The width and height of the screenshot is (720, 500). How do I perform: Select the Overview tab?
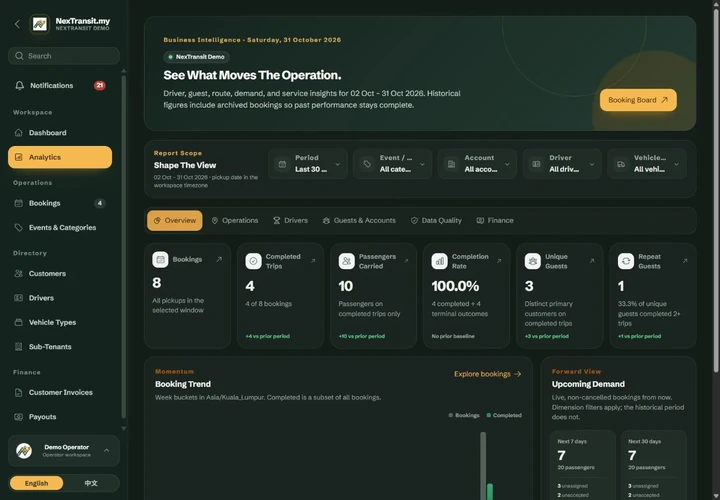(174, 221)
